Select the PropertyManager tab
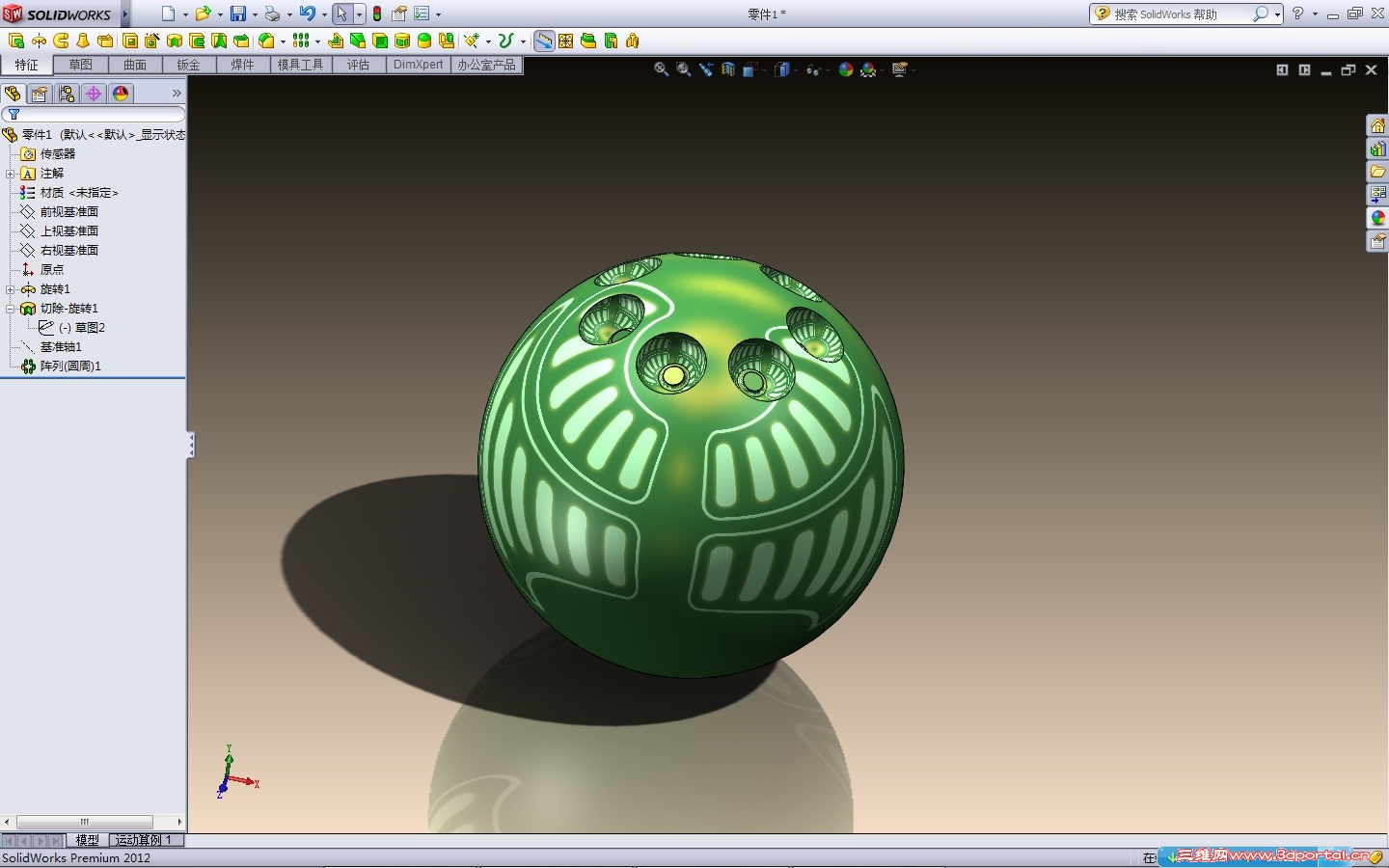The image size is (1389, 868). pyautogui.click(x=40, y=94)
